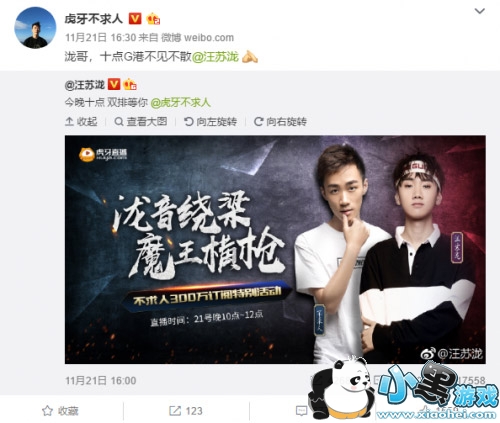Click the 泷音绕梁 promotional poster image
500x423 pixels.
point(275,249)
